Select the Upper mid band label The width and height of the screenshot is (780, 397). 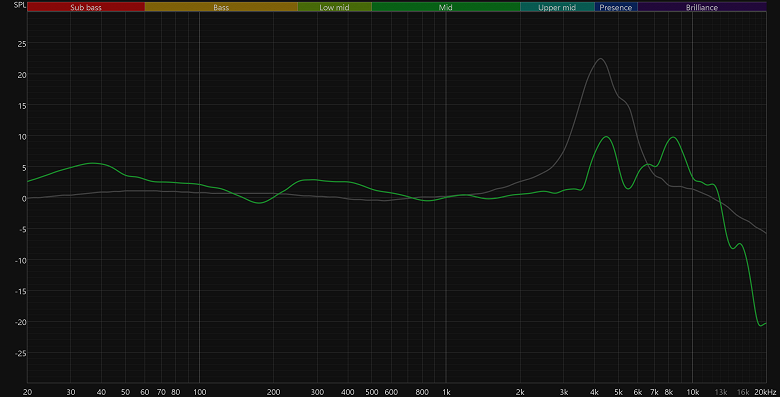[x=557, y=7]
